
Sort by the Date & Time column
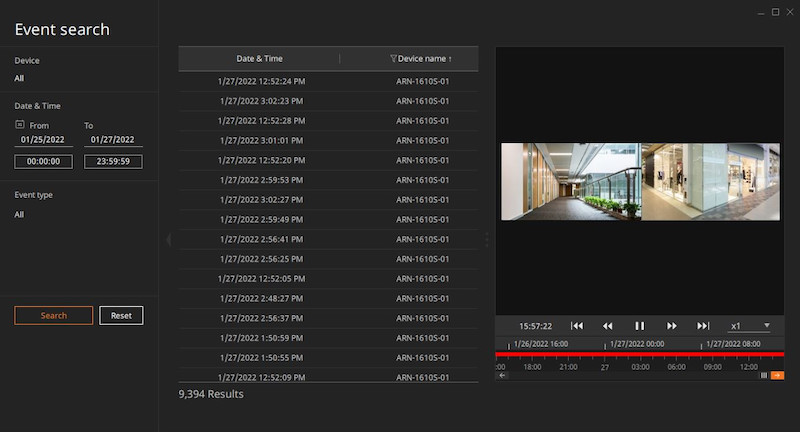(259, 59)
